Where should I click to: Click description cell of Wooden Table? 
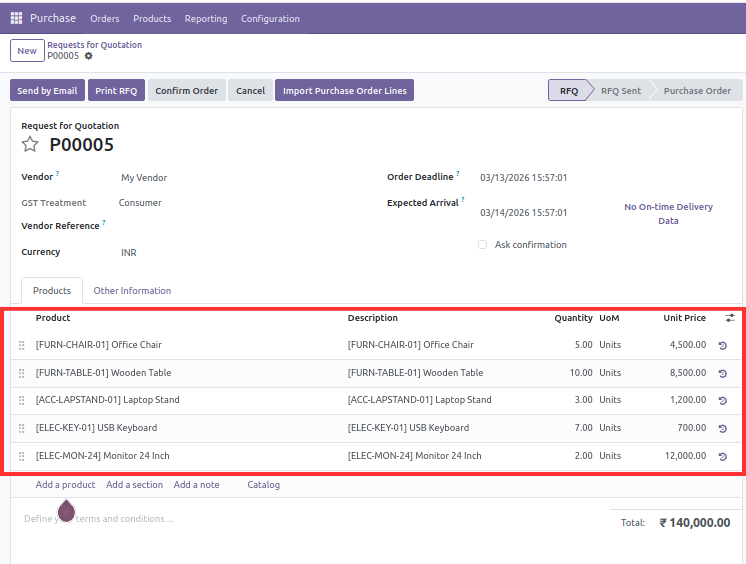tap(415, 373)
